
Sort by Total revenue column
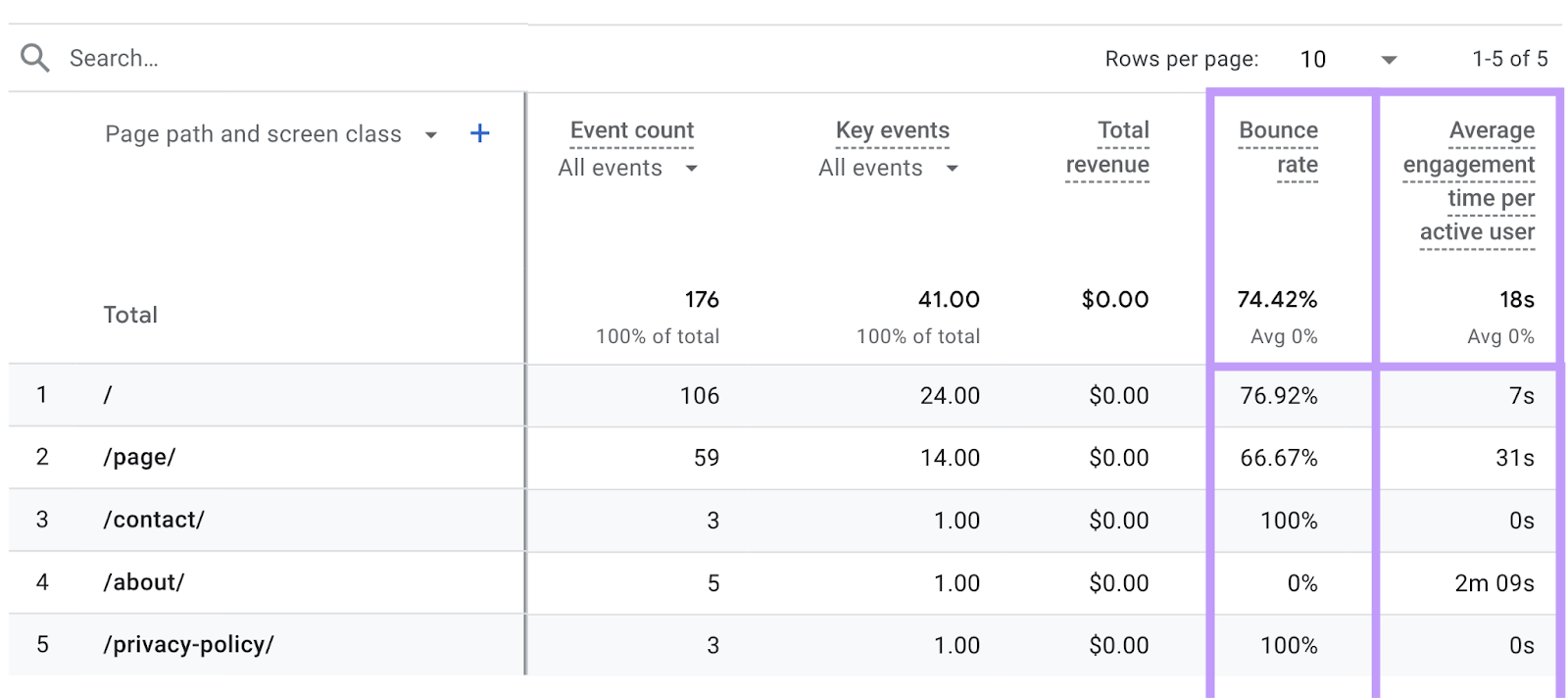point(1107,147)
